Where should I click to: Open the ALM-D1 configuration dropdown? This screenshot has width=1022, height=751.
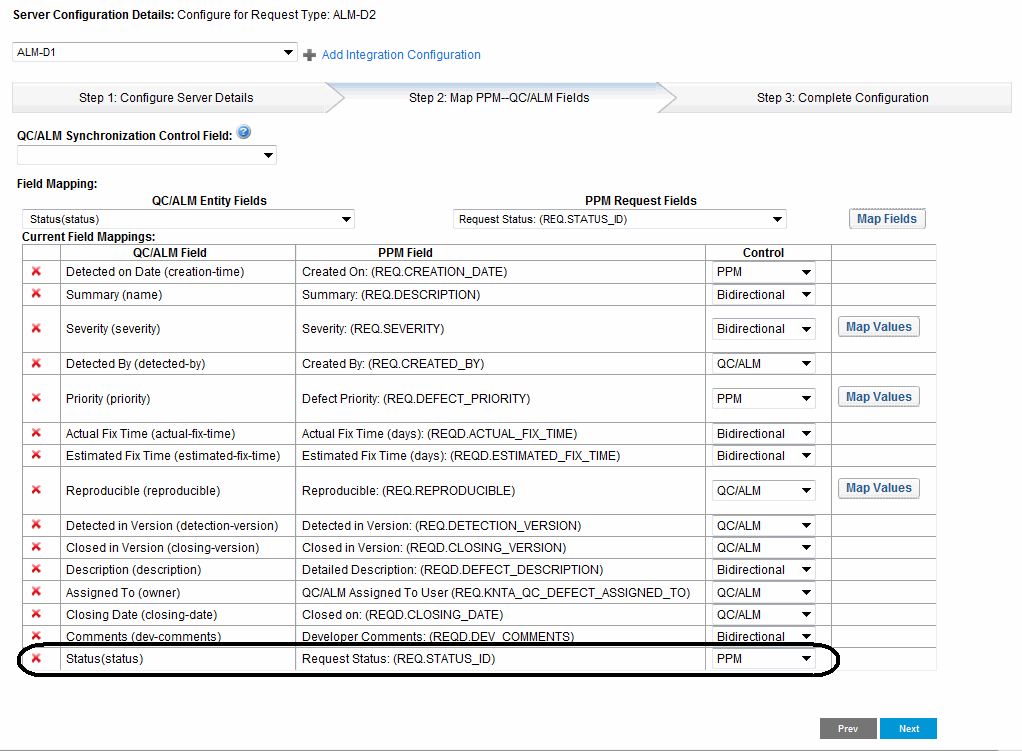tap(155, 52)
